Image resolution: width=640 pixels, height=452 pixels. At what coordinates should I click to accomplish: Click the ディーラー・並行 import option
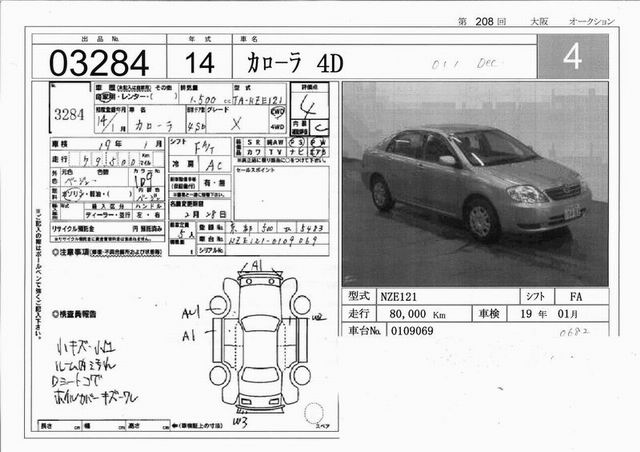coord(108,215)
